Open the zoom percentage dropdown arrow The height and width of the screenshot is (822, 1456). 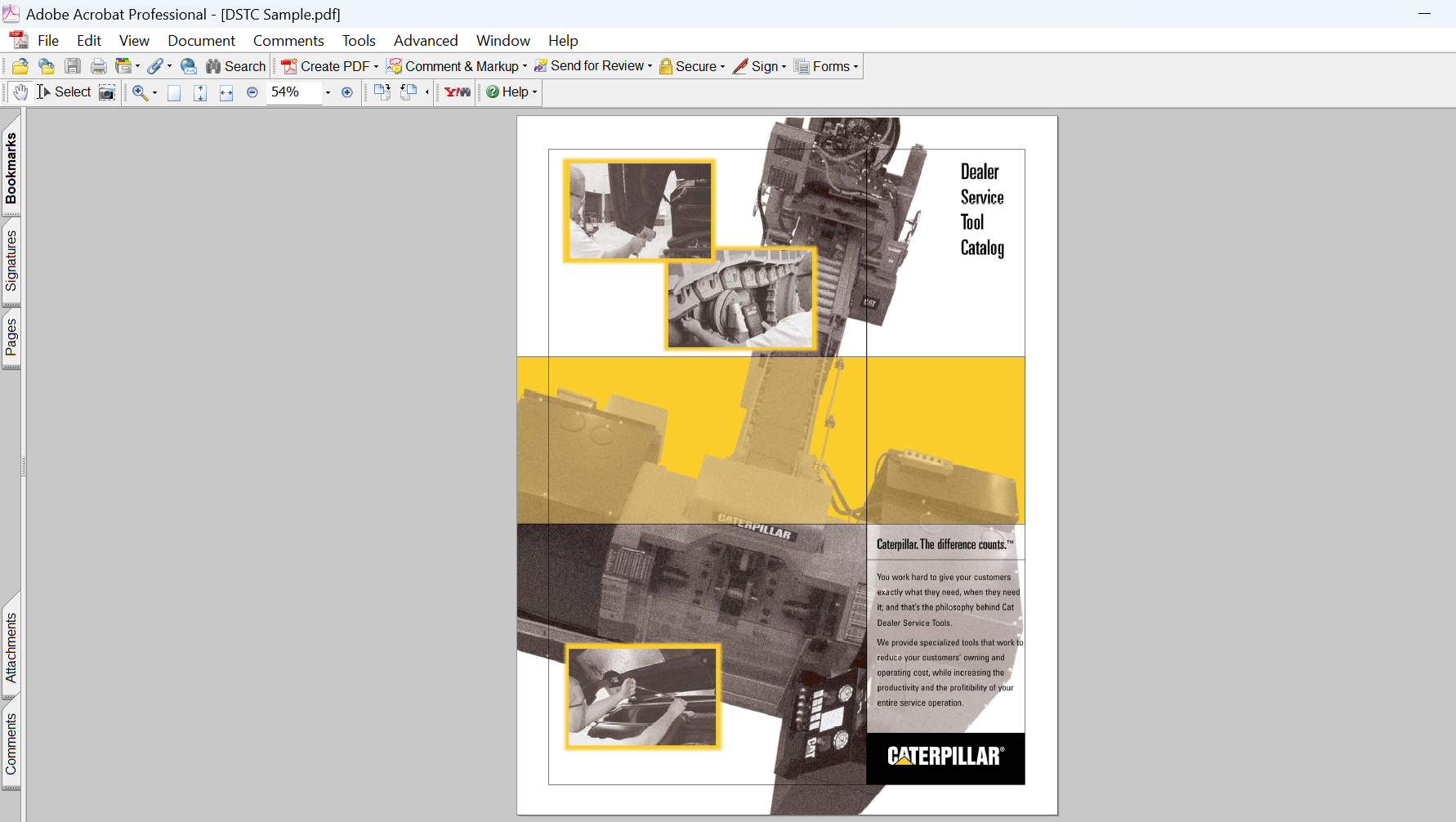tap(328, 92)
